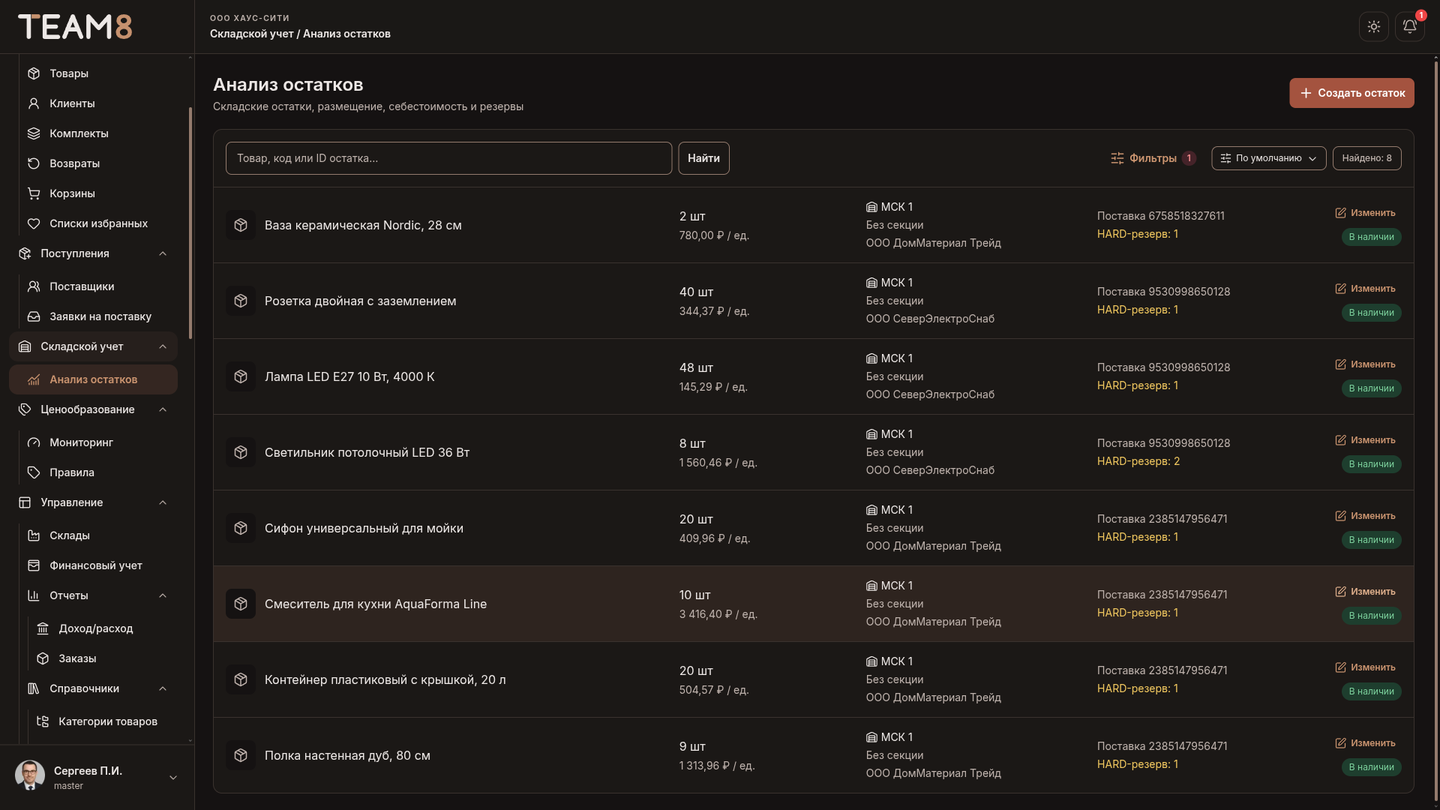Open the notifications bell
This screenshot has height=810, width=1440.
pyautogui.click(x=1410, y=27)
